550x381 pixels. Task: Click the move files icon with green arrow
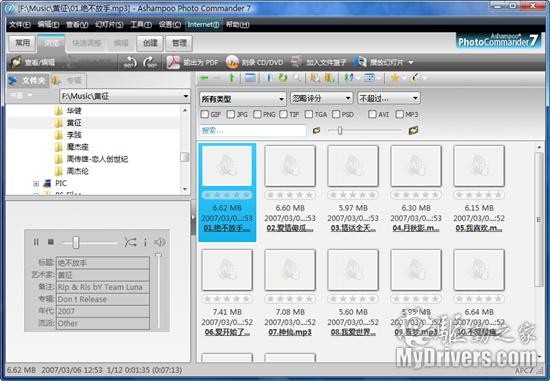pyautogui.click(x=329, y=78)
